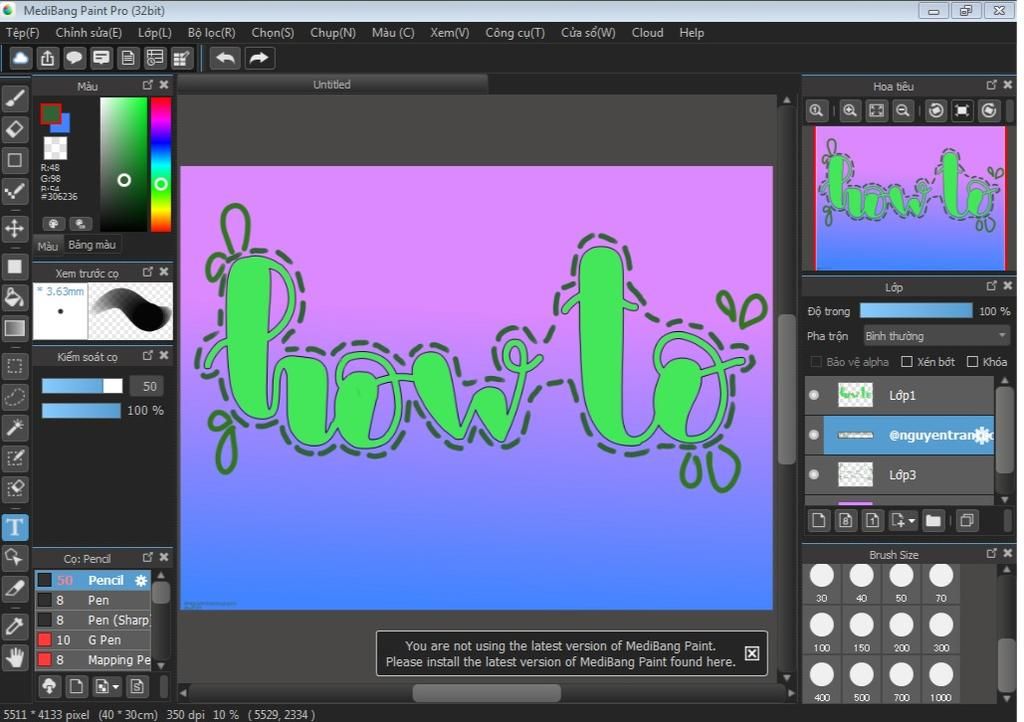Activate the Text tool
Image resolution: width=1024 pixels, height=722 pixels.
point(15,527)
